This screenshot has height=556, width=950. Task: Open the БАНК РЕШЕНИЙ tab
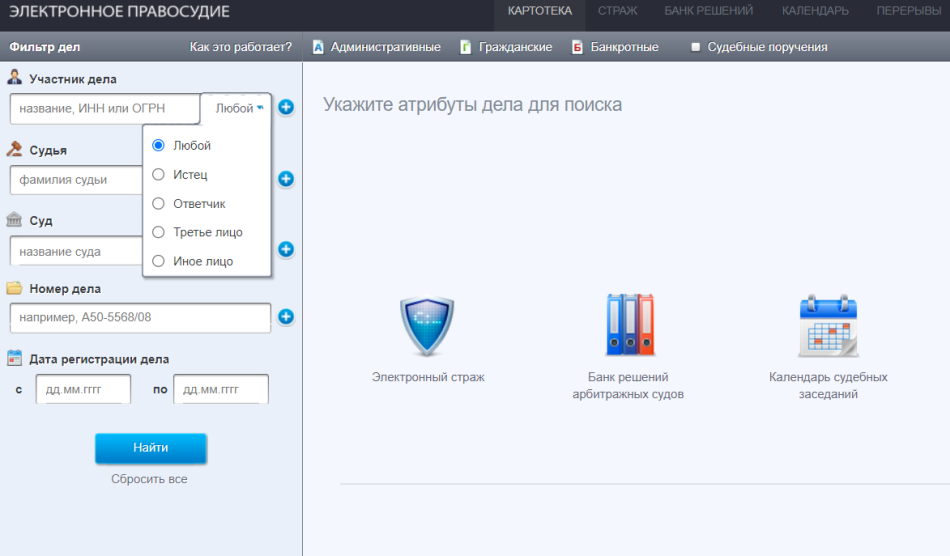710,11
